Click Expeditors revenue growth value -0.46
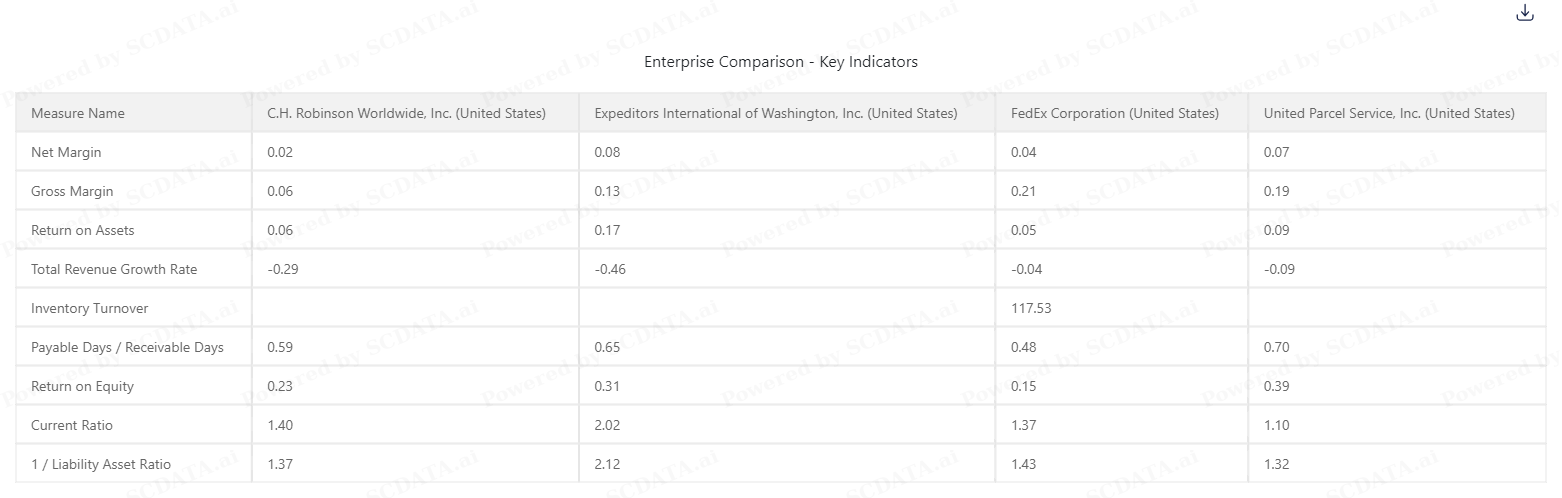The height and width of the screenshot is (498, 1562). click(607, 269)
